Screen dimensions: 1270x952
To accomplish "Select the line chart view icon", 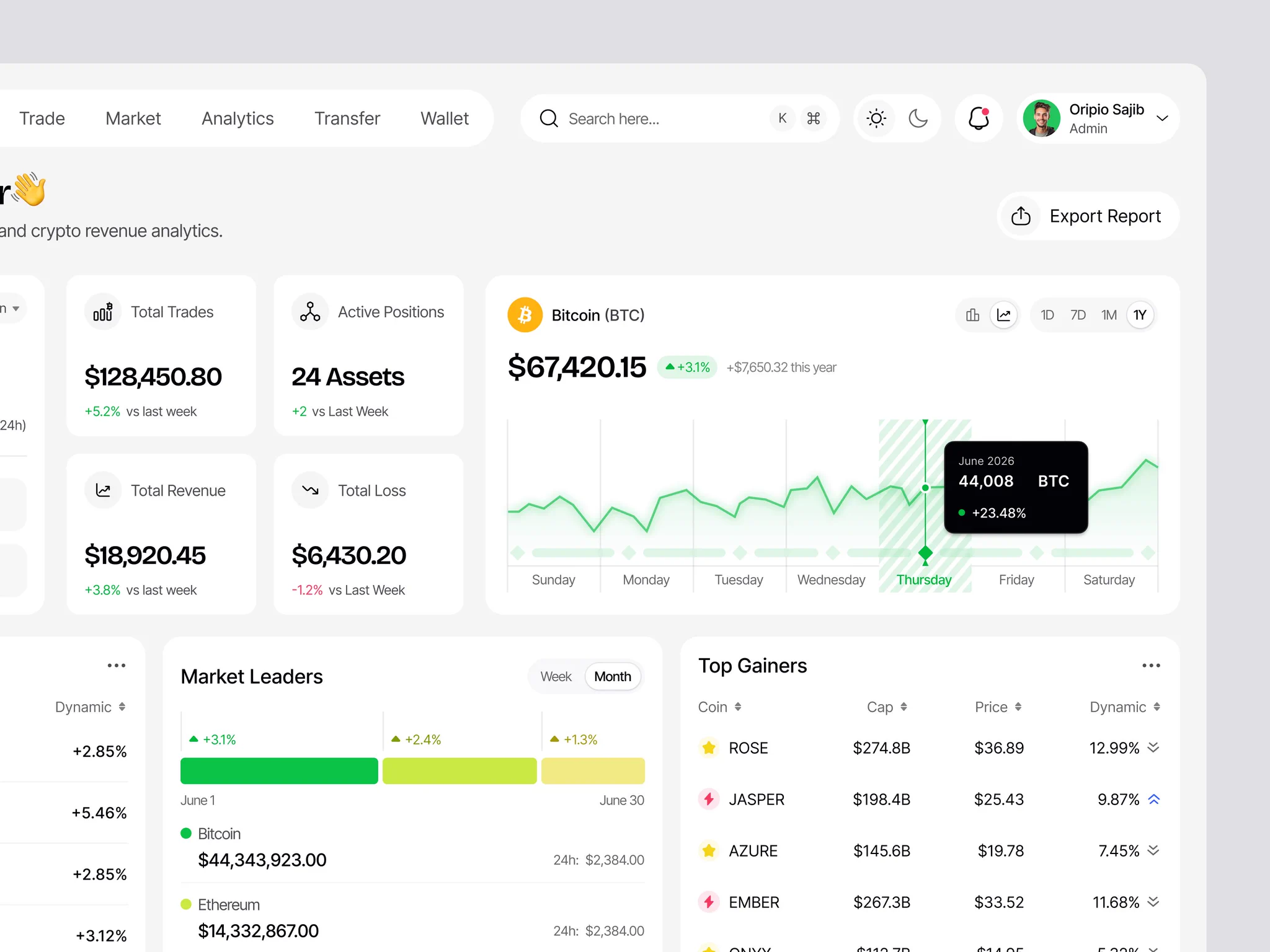I will pos(1004,315).
